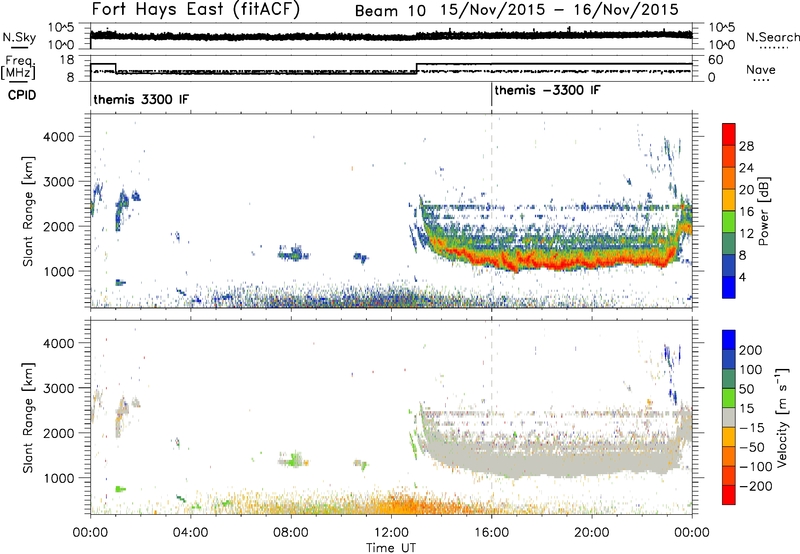Click the 'Slant Range [km]' label of power panel
The width and height of the screenshot is (800, 554).
pyautogui.click(x=28, y=211)
